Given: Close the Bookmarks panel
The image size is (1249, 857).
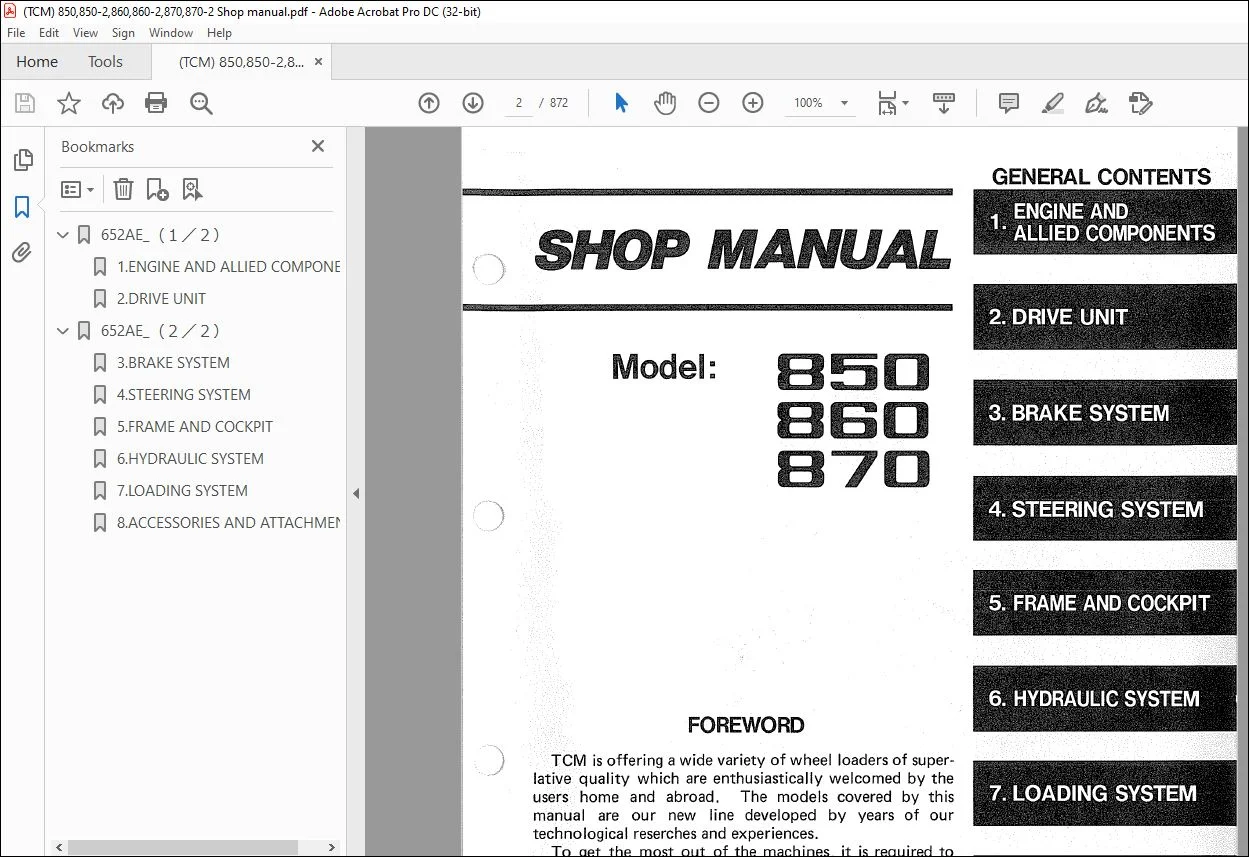Looking at the screenshot, I should pyautogui.click(x=318, y=146).
